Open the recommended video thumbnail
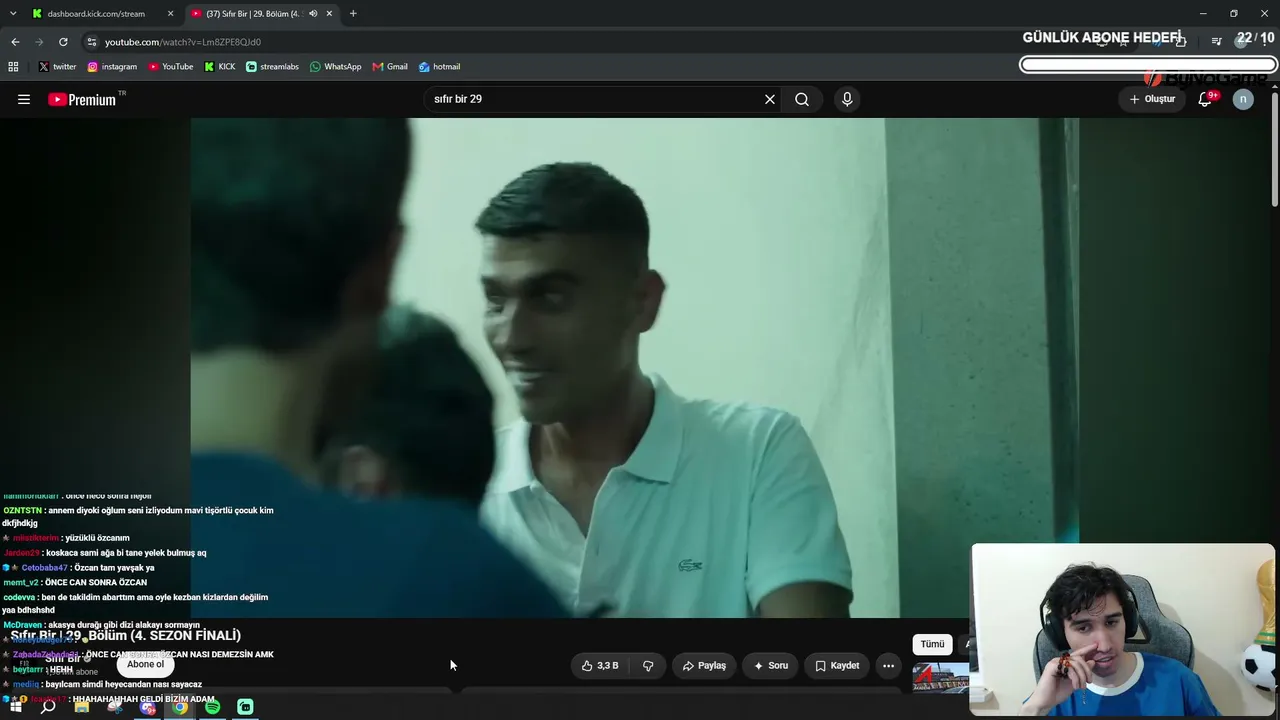The width and height of the screenshot is (1280, 720). (x=941, y=677)
